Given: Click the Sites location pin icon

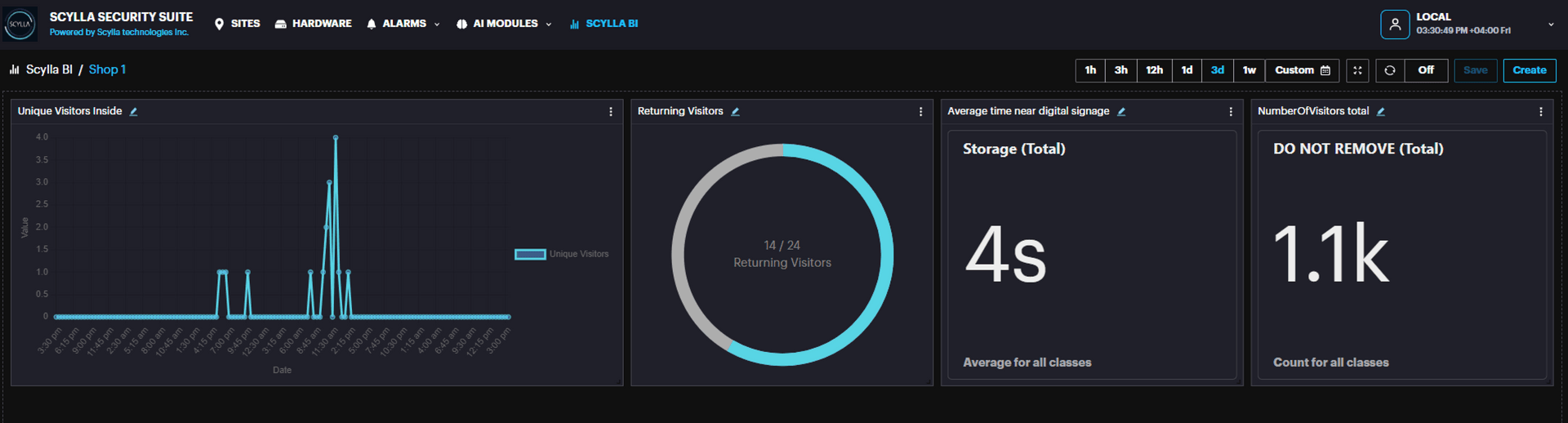Looking at the screenshot, I should (x=219, y=24).
